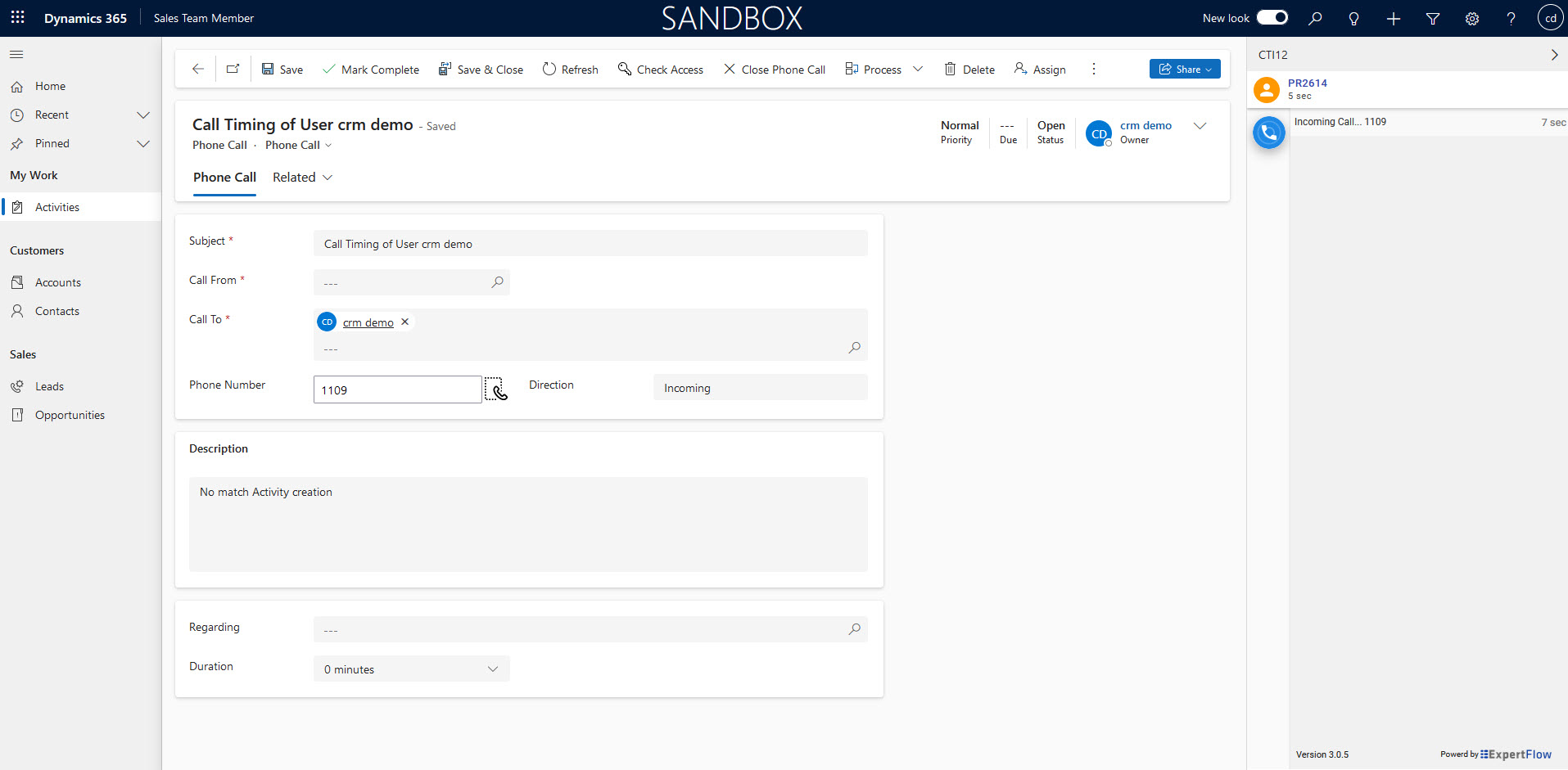Click the Mark Complete button
The height and width of the screenshot is (770, 1568).
tap(371, 70)
